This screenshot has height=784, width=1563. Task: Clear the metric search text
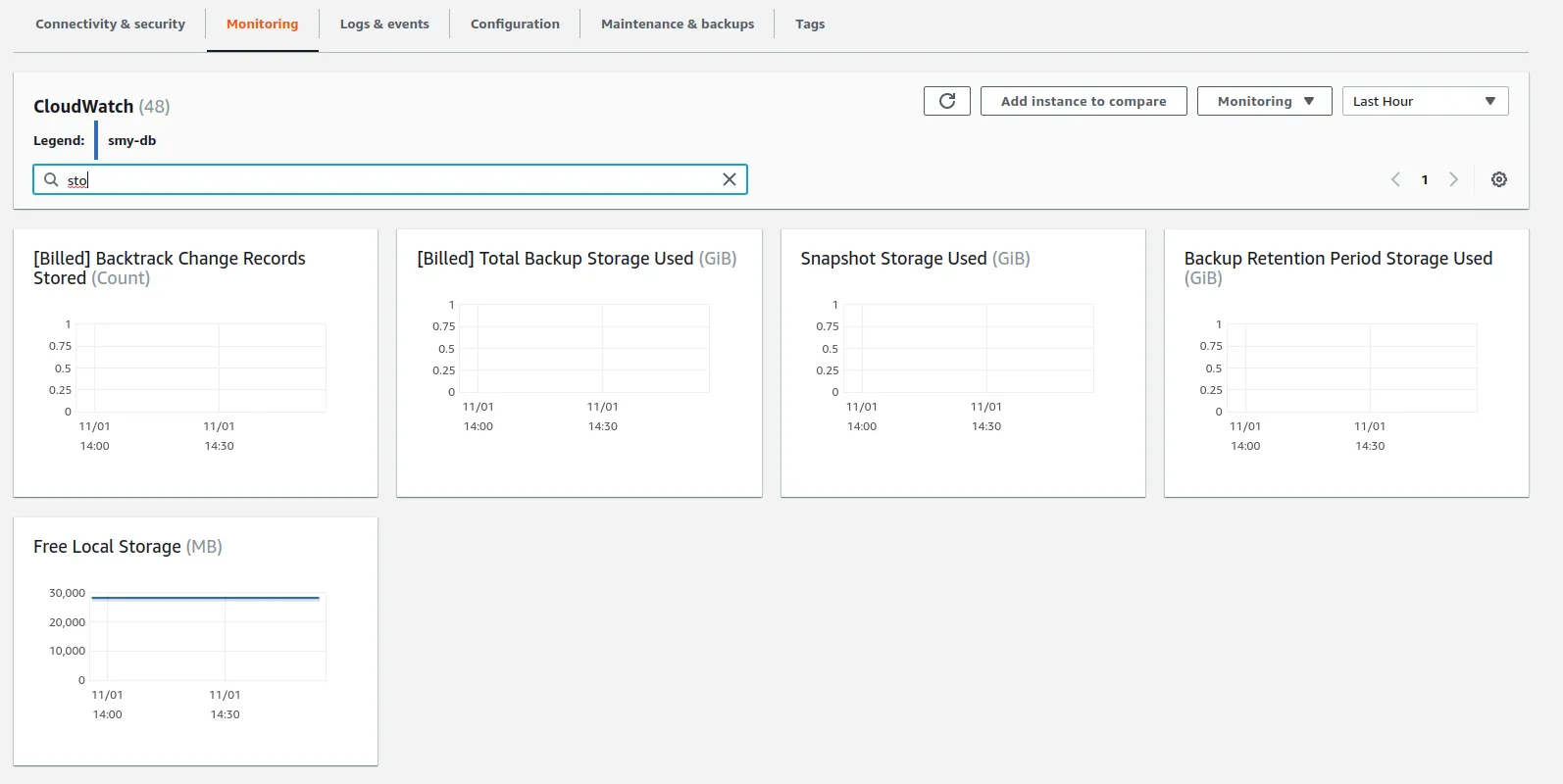[x=729, y=179]
